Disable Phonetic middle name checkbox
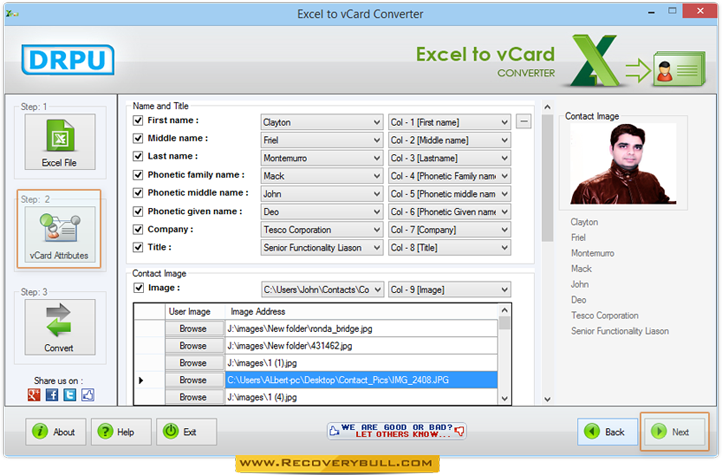Viewport: 722px width, 475px height. click(x=138, y=193)
